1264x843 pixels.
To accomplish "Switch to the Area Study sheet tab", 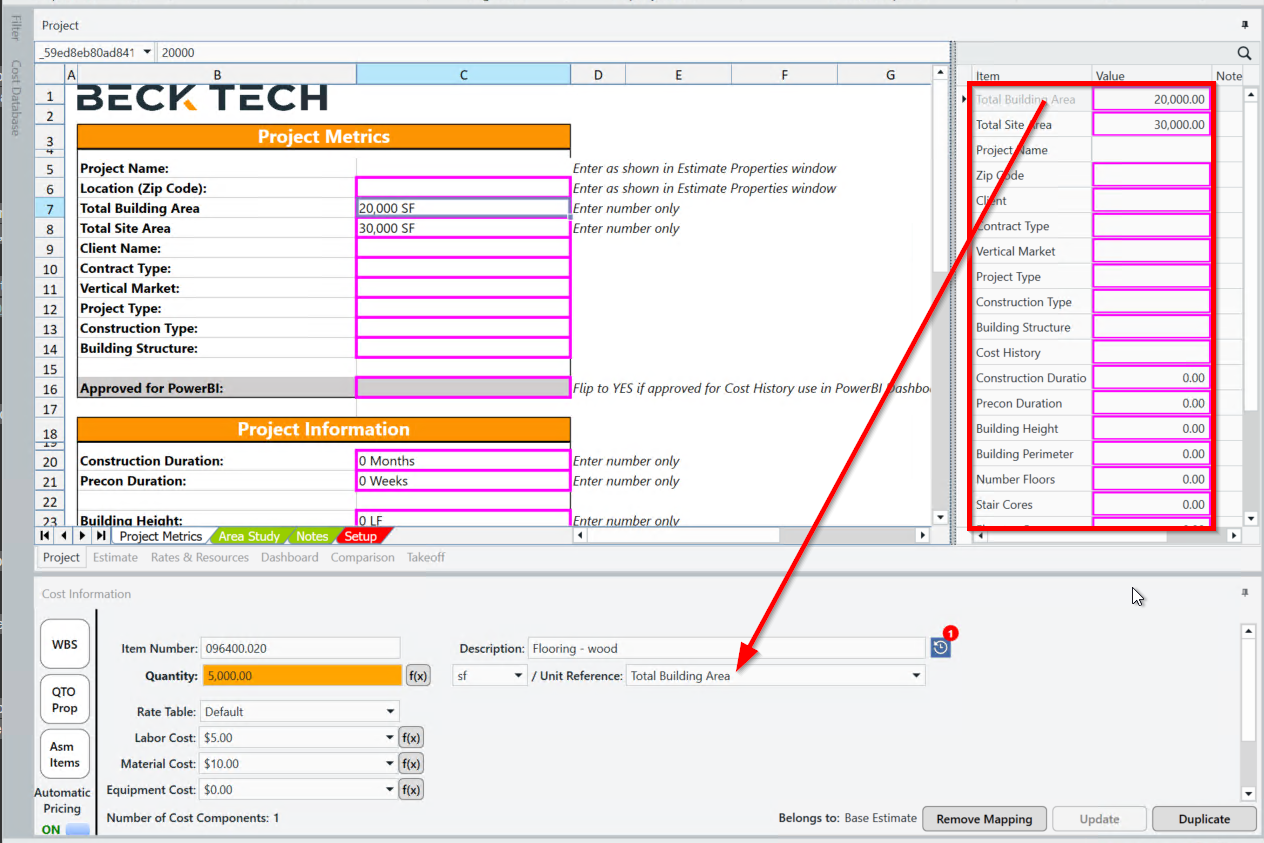I will point(249,537).
